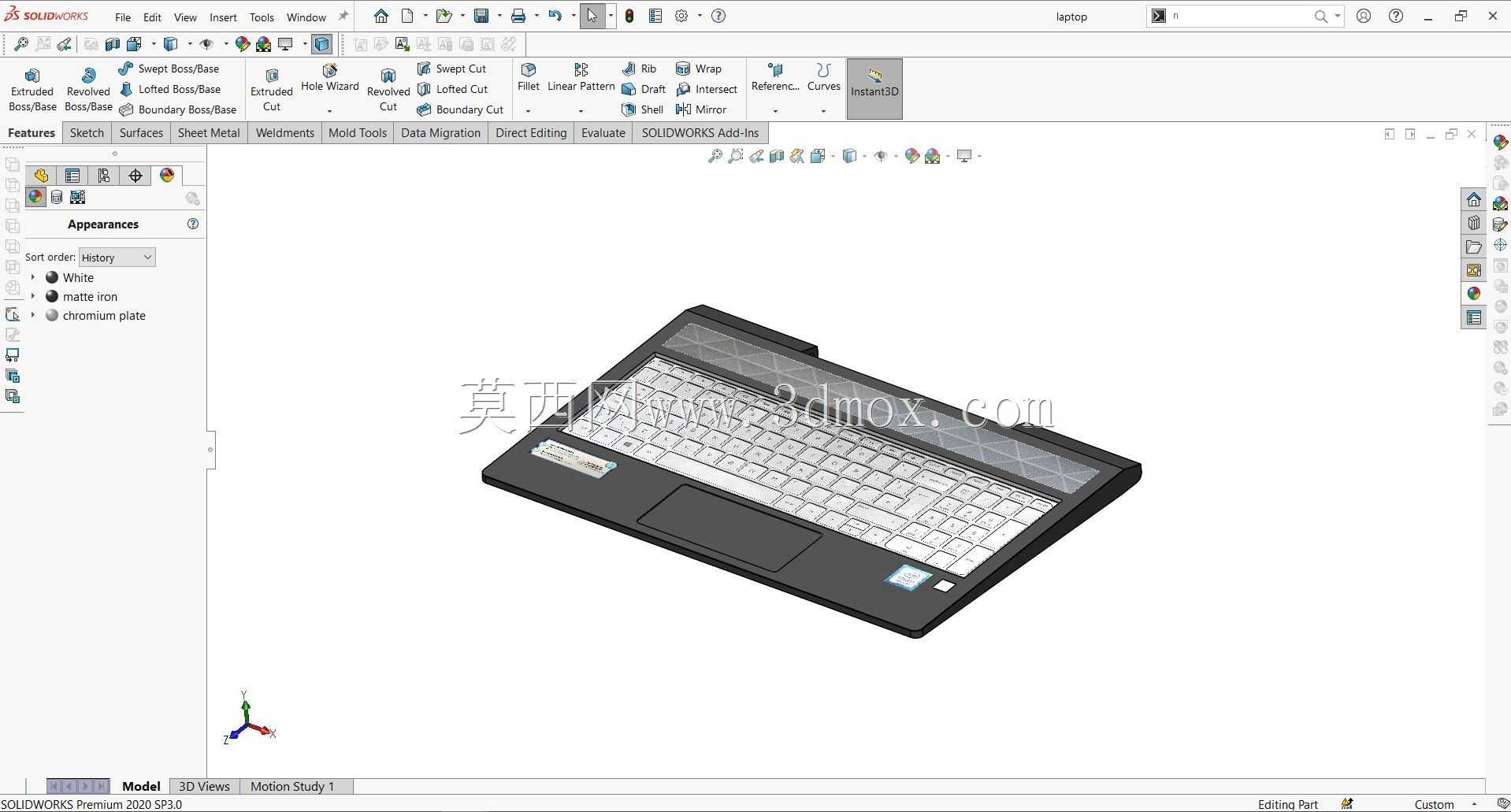Click the Linear Pattern tool
The height and width of the screenshot is (812, 1511).
(581, 78)
